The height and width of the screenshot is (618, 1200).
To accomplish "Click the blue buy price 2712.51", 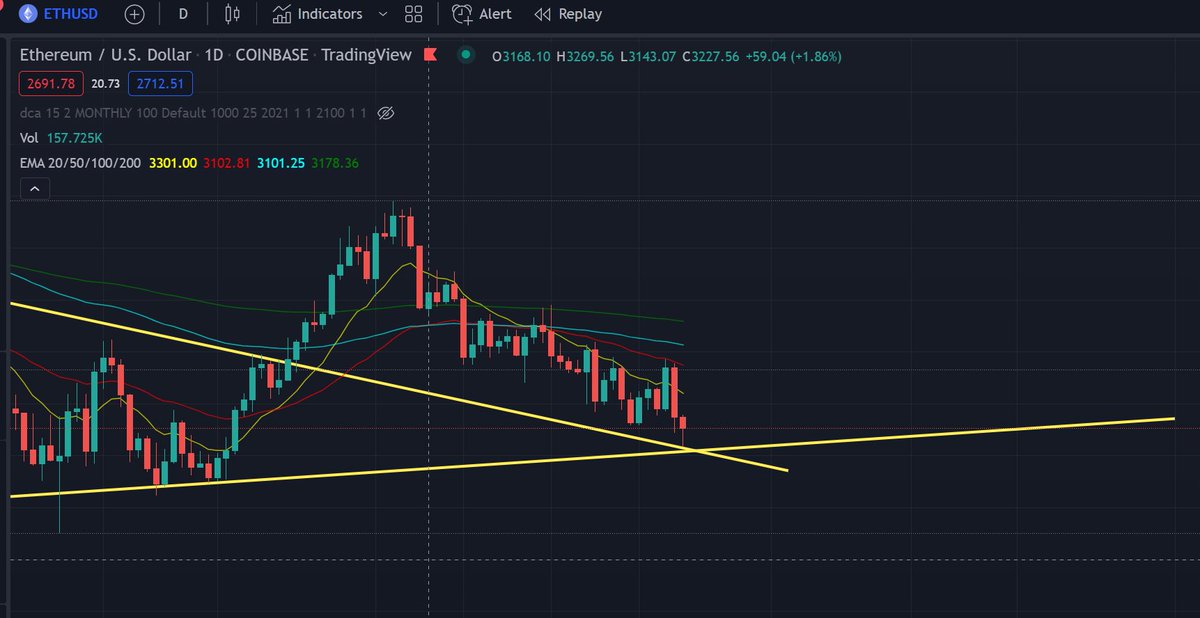I will click(160, 84).
